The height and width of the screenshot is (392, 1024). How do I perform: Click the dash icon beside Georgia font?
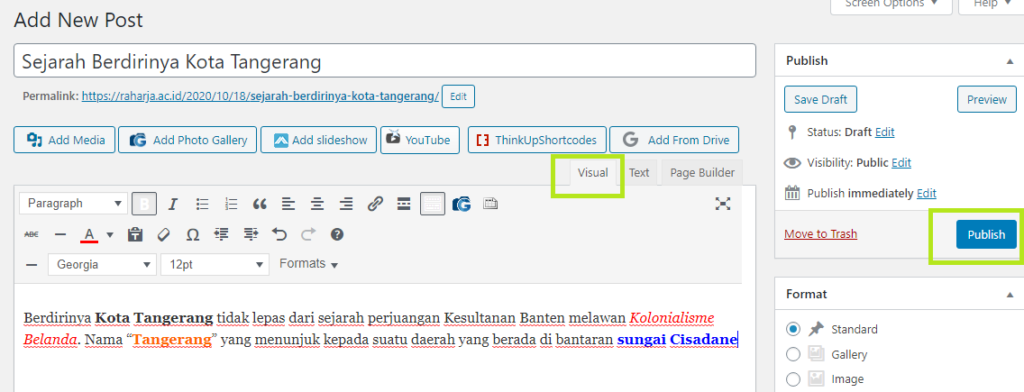(x=31, y=265)
